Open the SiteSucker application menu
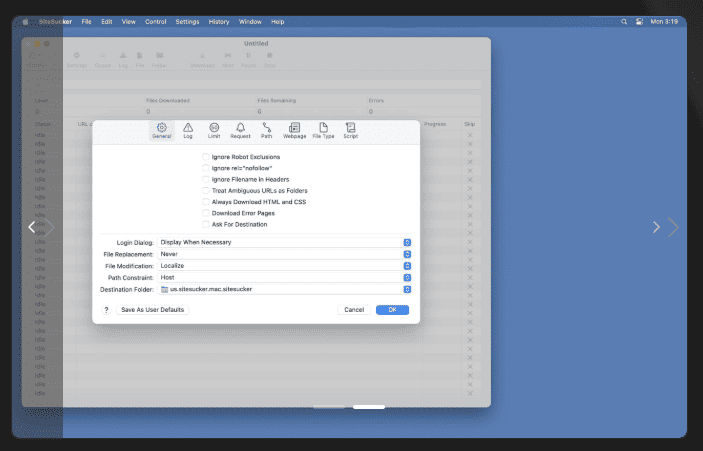703x451 pixels. point(55,22)
